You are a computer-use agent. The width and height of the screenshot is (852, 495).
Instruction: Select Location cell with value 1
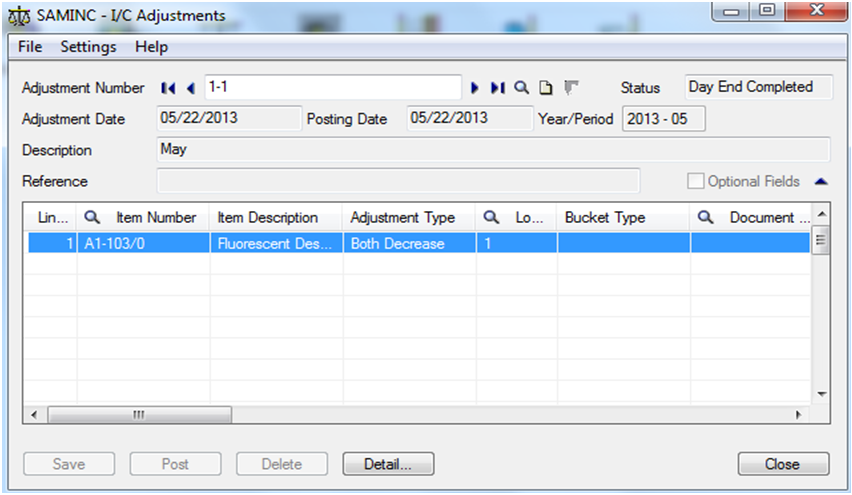517,243
